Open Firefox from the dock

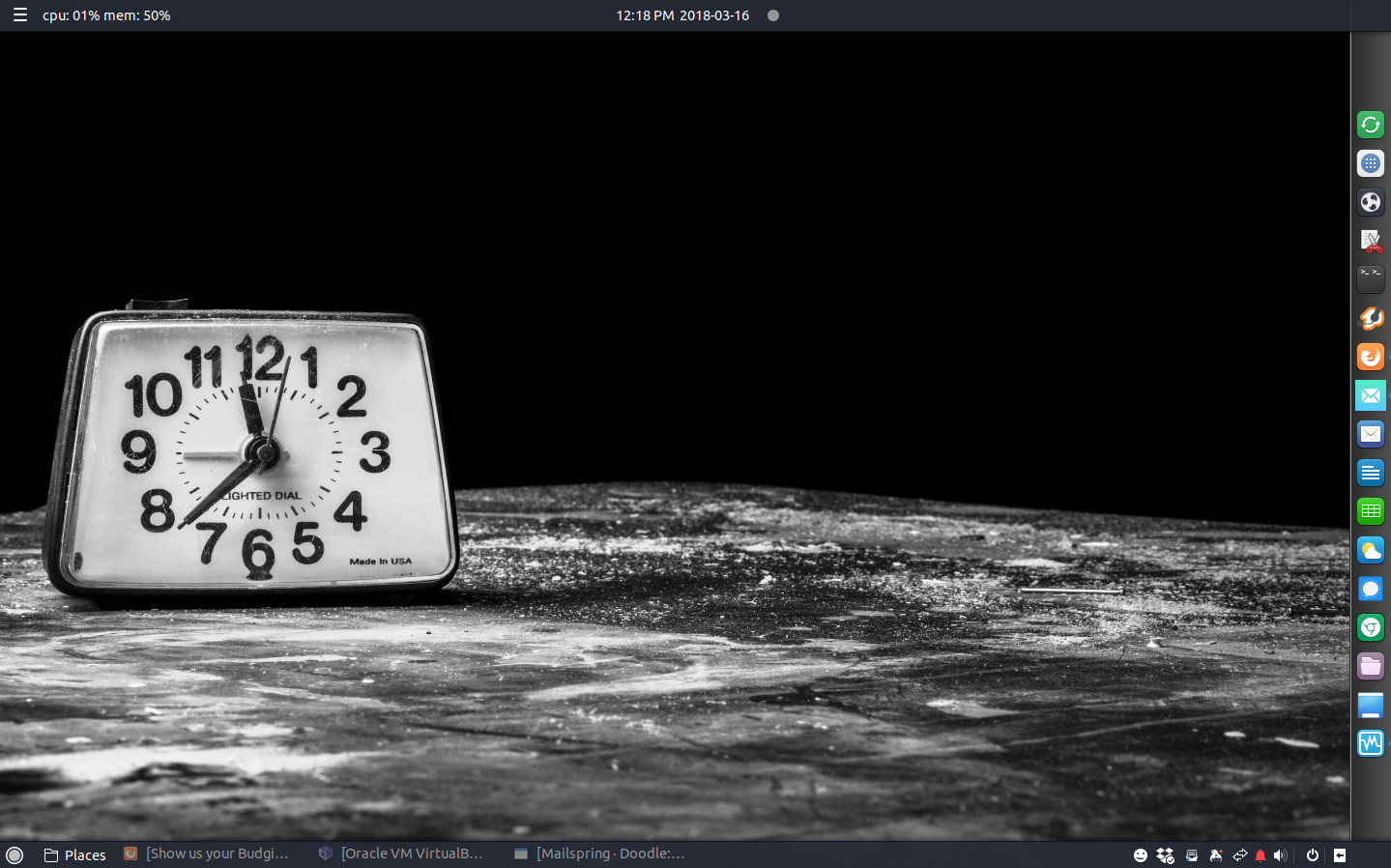point(1370,357)
